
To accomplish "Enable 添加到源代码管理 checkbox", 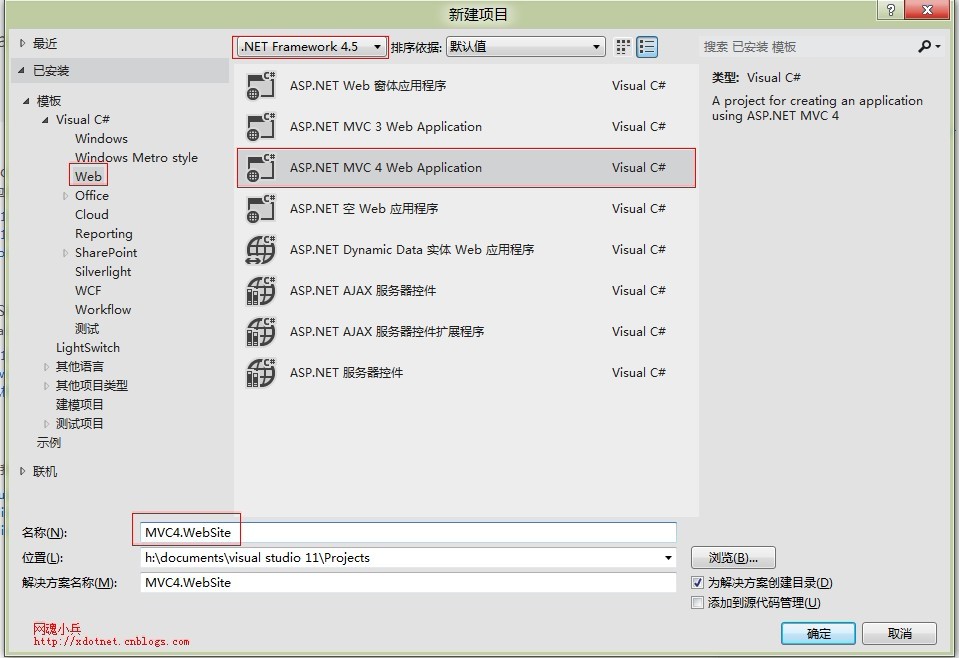I will click(697, 603).
